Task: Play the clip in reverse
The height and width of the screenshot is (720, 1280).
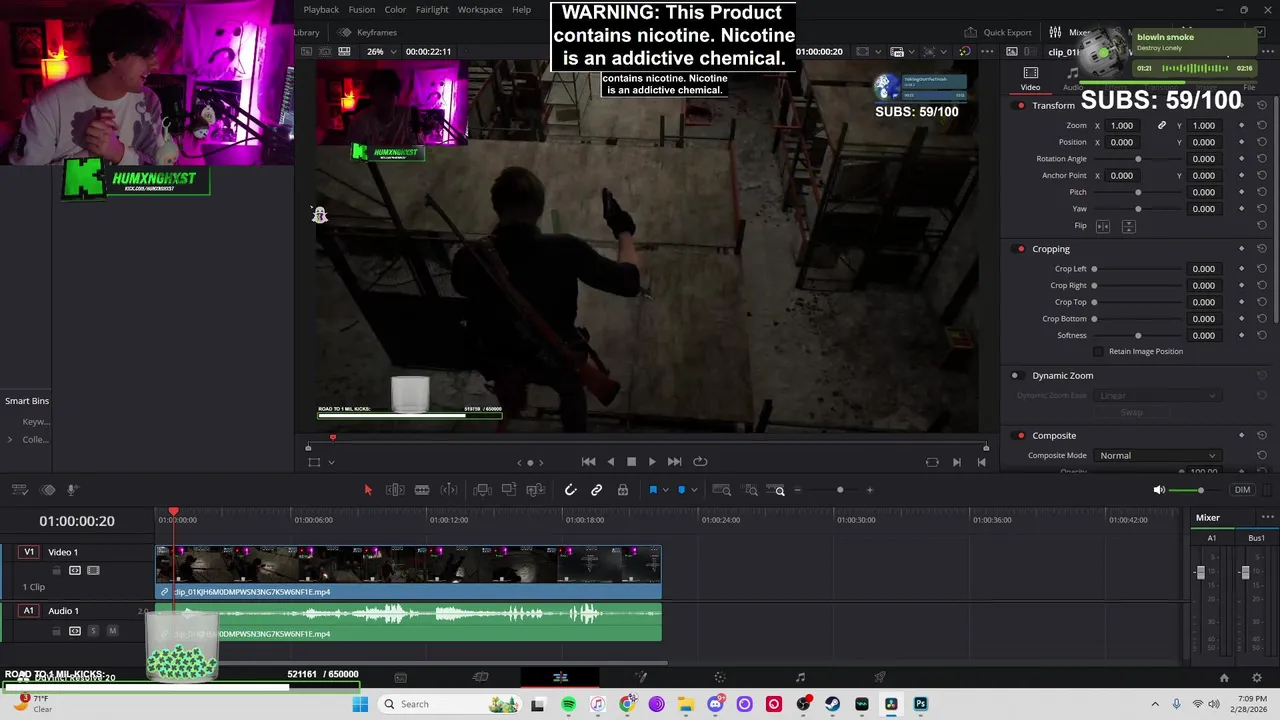Action: point(611,462)
